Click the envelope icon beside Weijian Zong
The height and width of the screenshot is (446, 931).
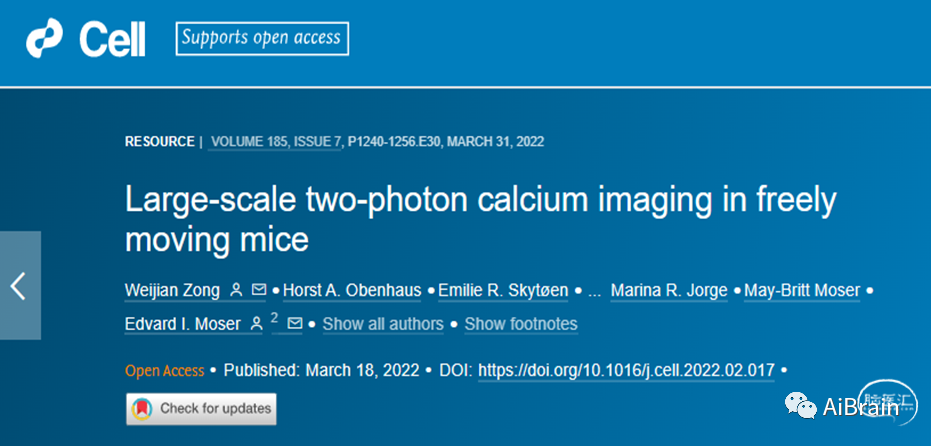pyautogui.click(x=259, y=291)
